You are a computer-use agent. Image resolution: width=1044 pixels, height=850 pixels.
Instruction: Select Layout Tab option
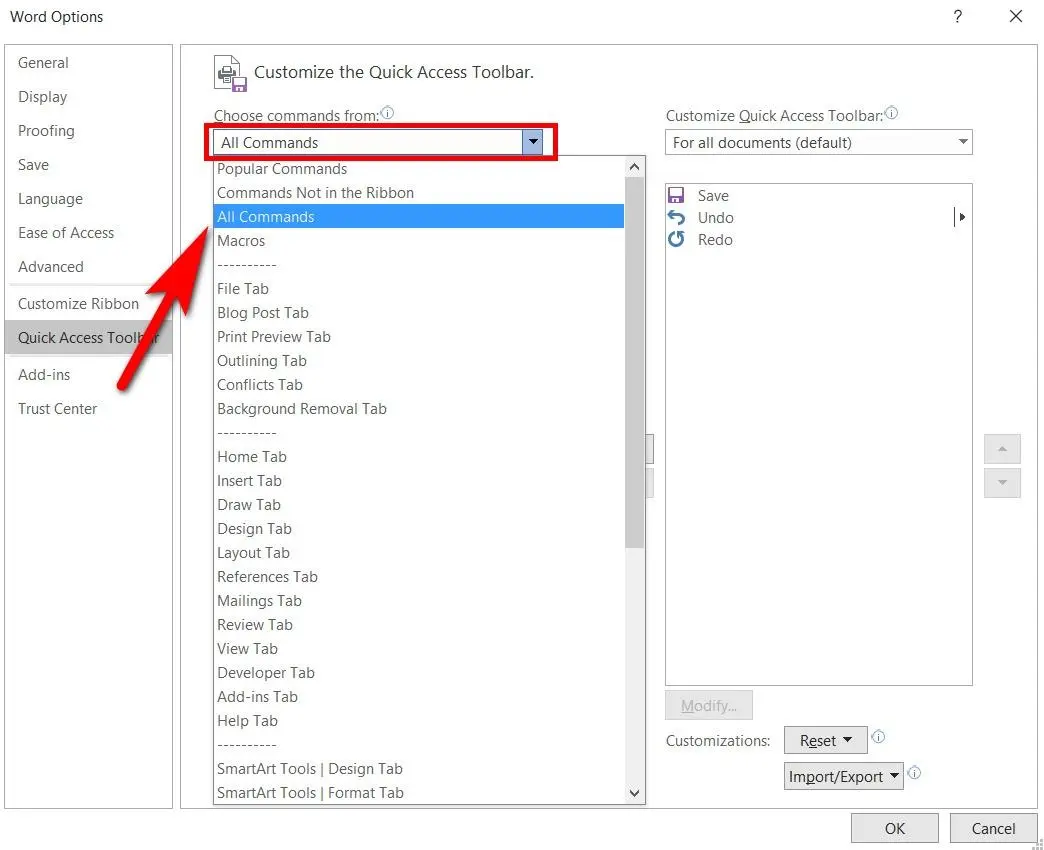click(419, 552)
